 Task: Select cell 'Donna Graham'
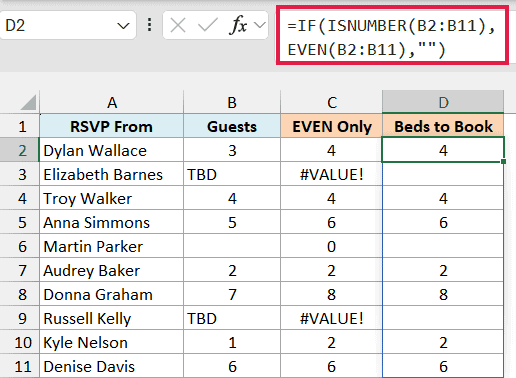tap(112, 294)
